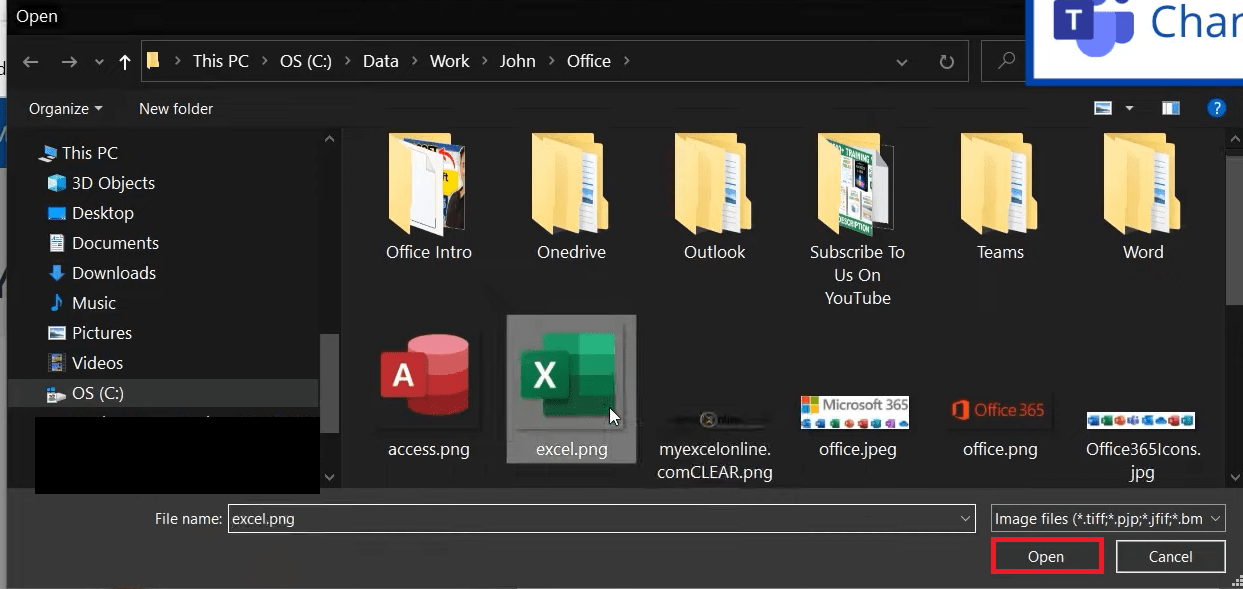The height and width of the screenshot is (589, 1243).
Task: Select Videos in navigation pane
Action: (x=86, y=363)
